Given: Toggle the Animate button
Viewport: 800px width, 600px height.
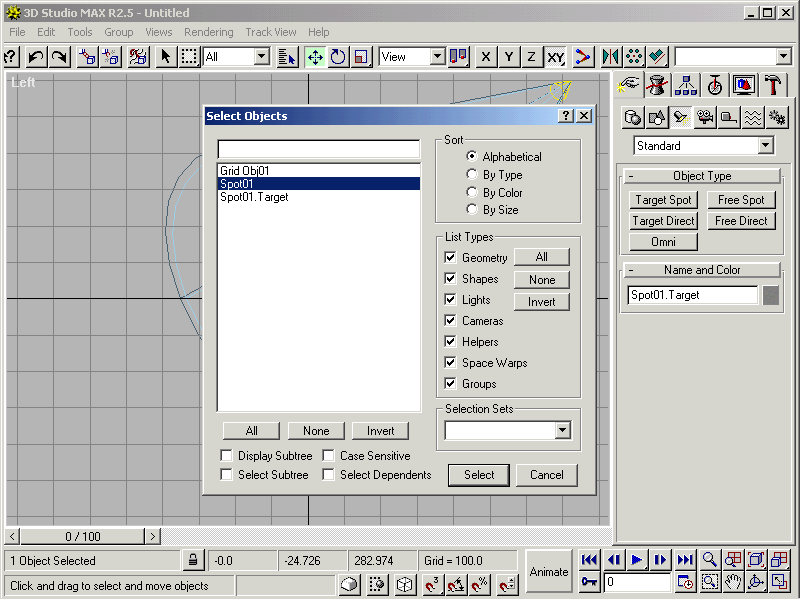Looking at the screenshot, I should 548,571.
